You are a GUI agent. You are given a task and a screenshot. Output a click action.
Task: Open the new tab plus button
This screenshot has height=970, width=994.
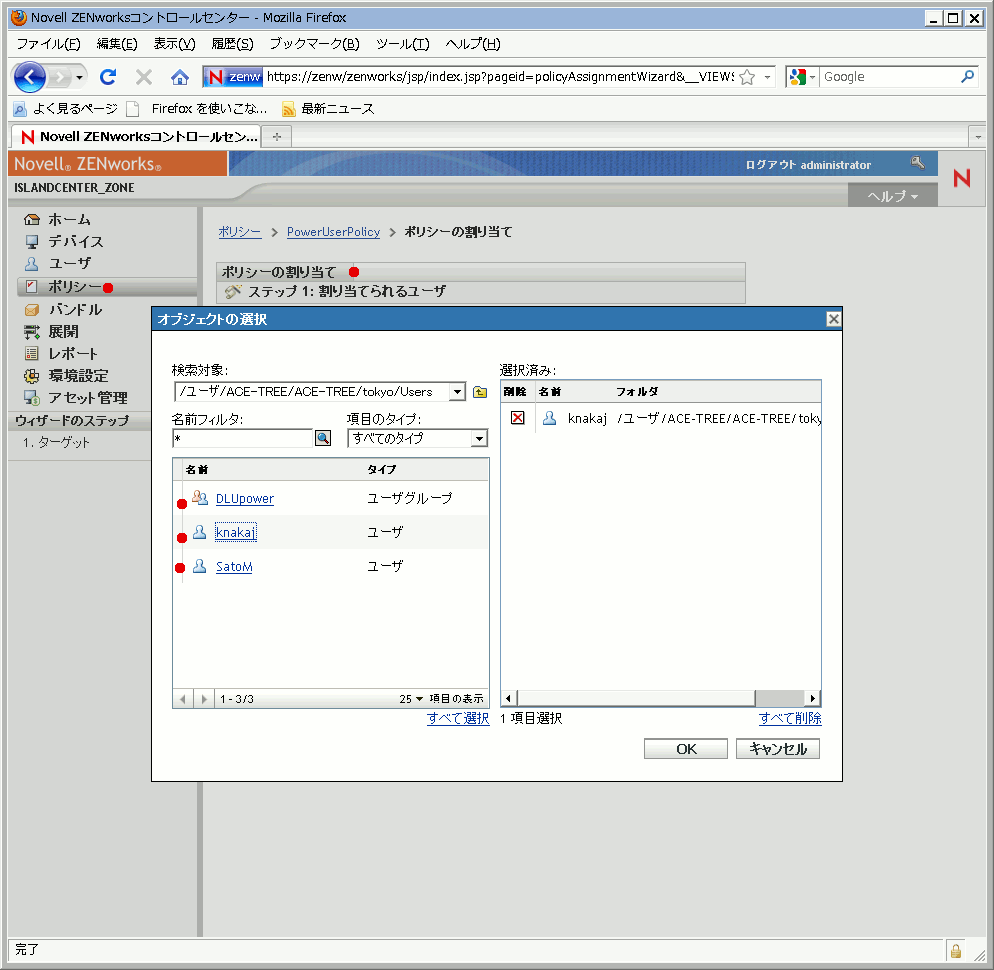(x=277, y=136)
